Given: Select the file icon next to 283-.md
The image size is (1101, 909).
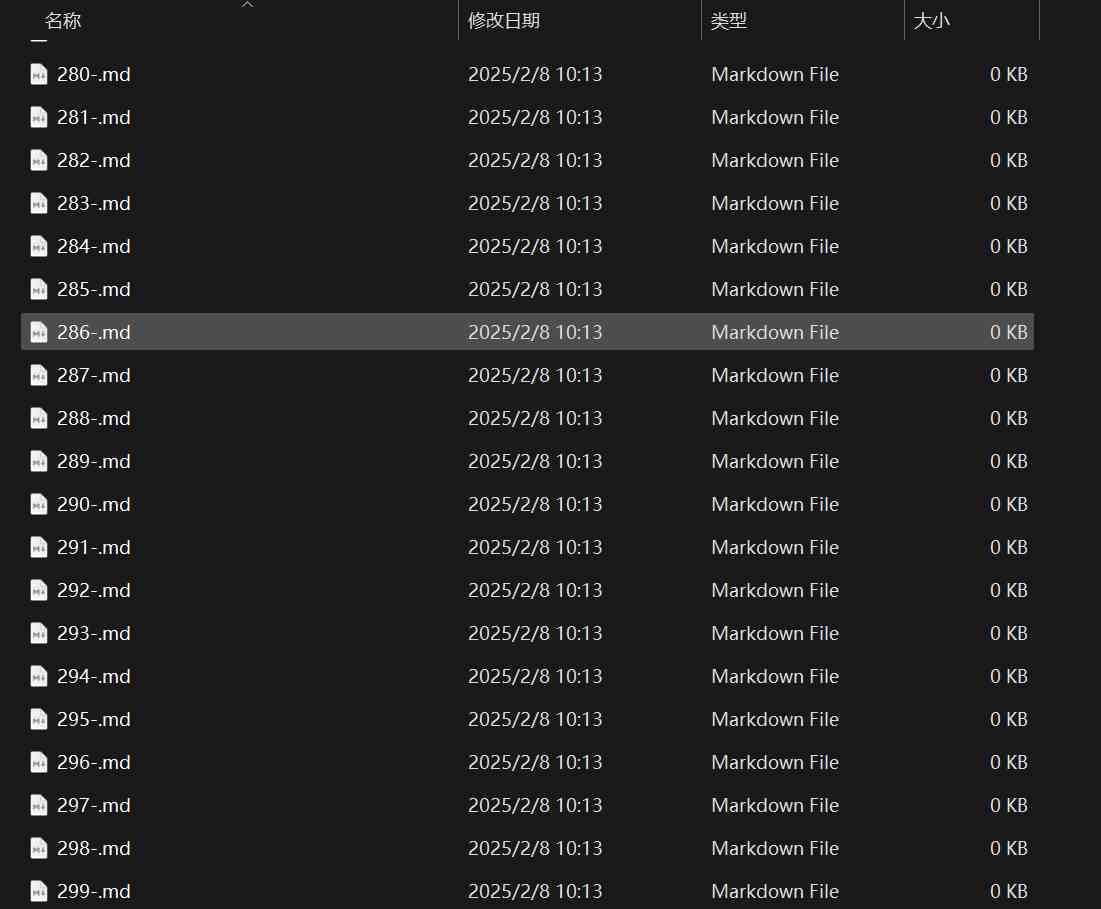Looking at the screenshot, I should click(x=39, y=204).
